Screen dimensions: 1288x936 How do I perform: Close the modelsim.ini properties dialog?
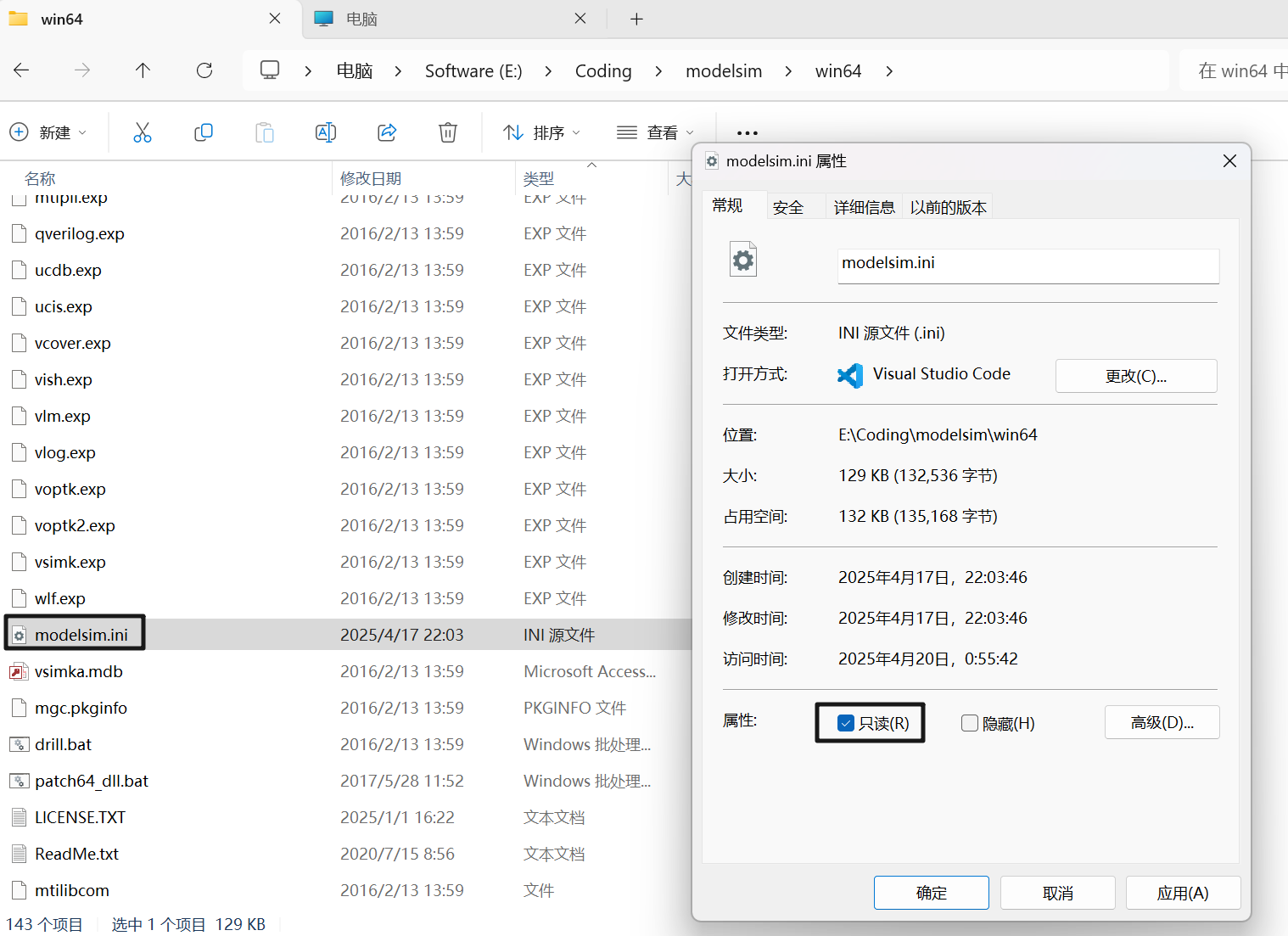pyautogui.click(x=1229, y=161)
